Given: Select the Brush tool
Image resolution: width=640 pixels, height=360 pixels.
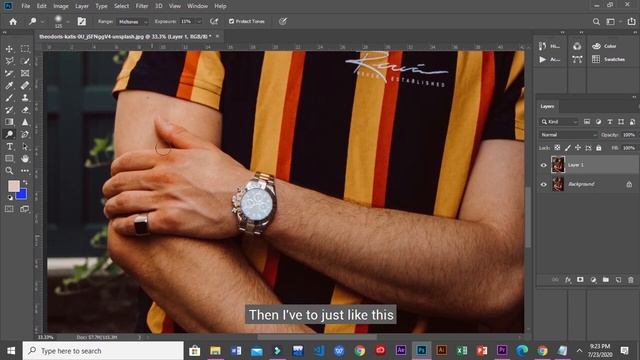Looking at the screenshot, I should [x=9, y=98].
